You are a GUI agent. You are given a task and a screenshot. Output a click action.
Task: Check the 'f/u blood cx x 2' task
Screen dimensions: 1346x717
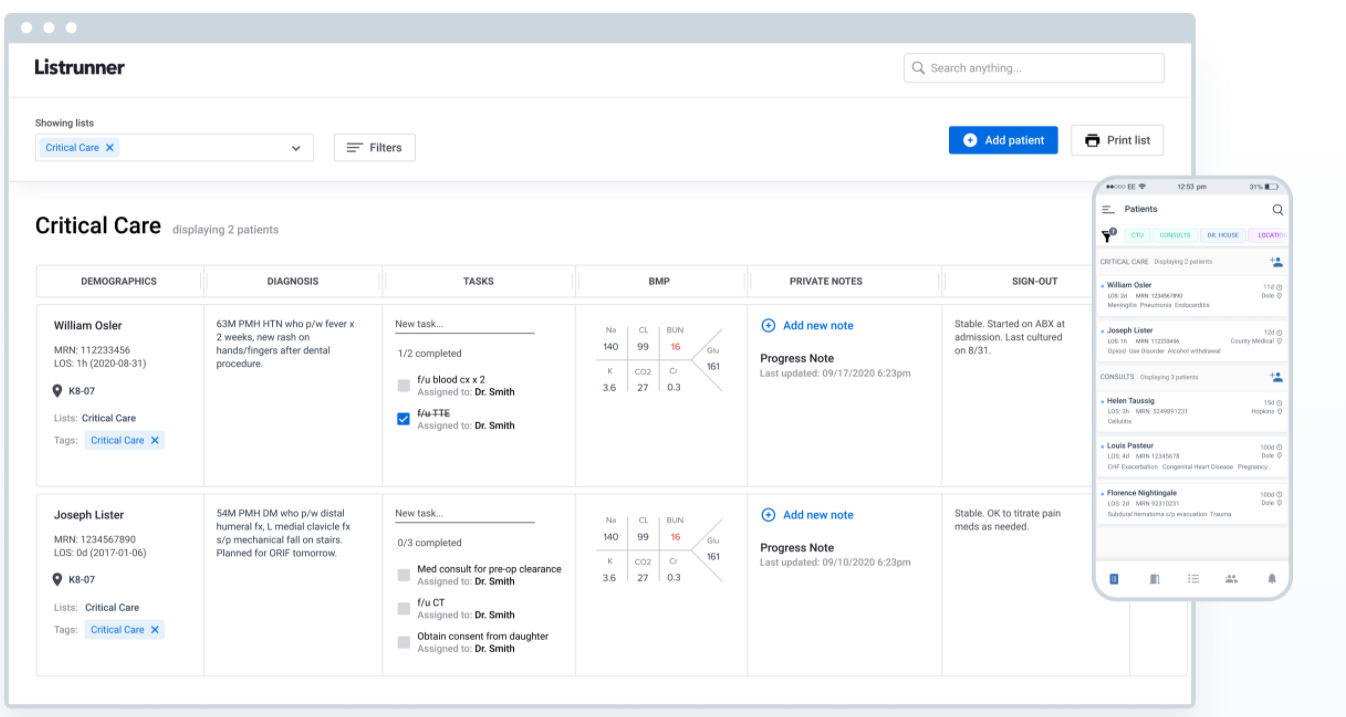point(404,386)
